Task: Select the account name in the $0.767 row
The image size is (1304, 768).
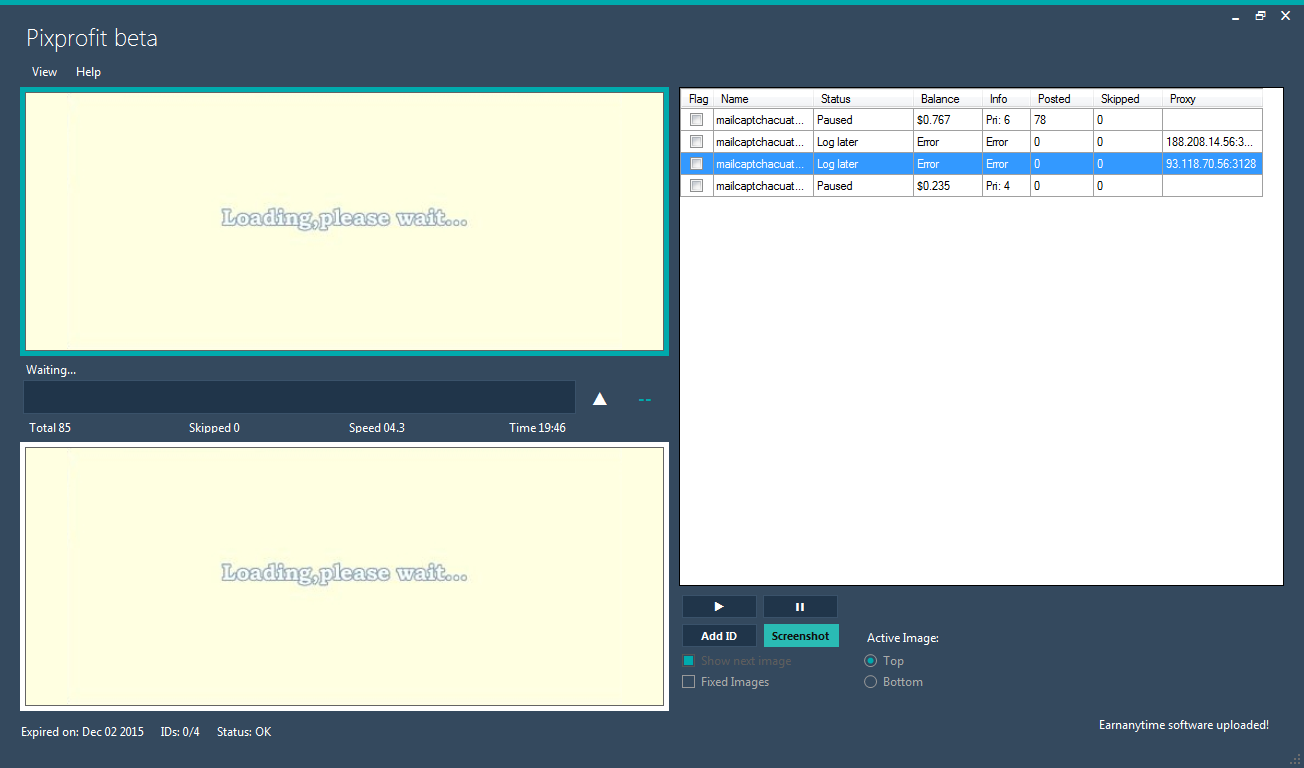Action: pyautogui.click(x=763, y=120)
